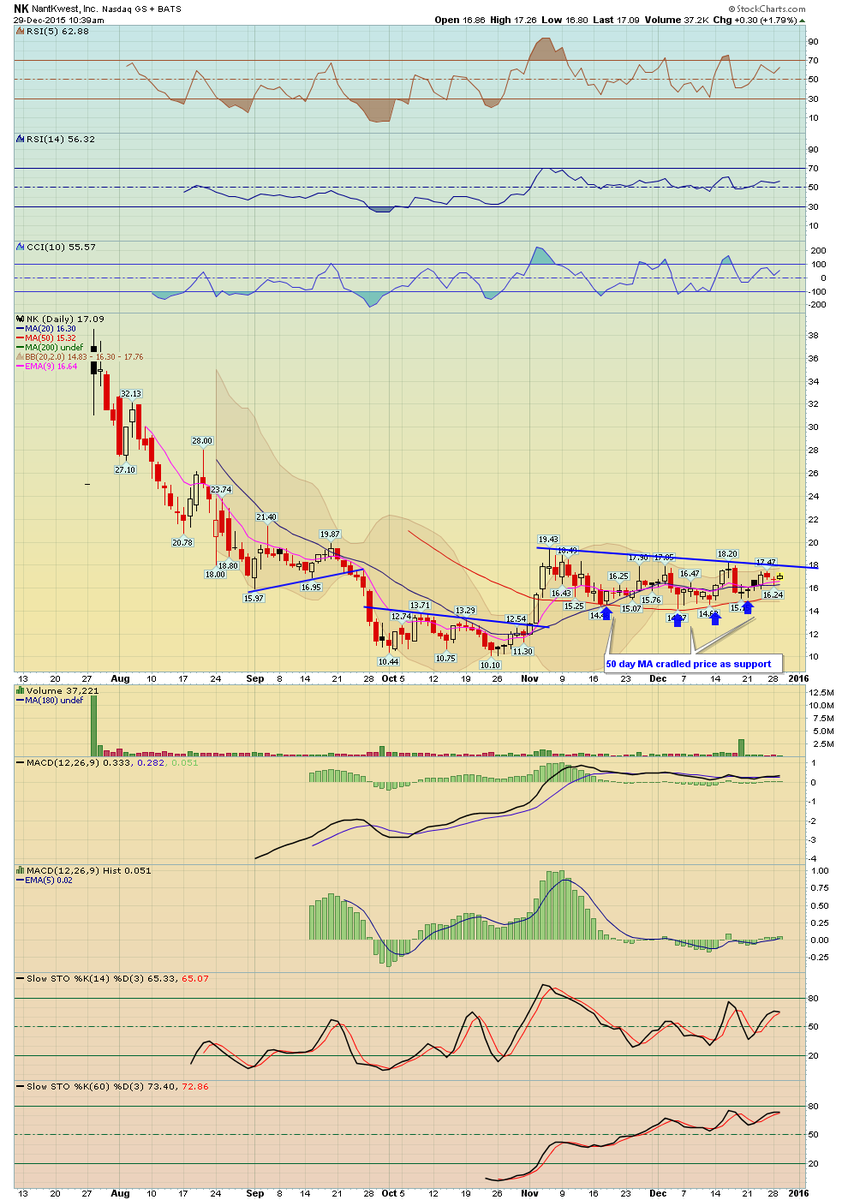Click the 13.29 price label
The image size is (848, 1200).
click(465, 610)
